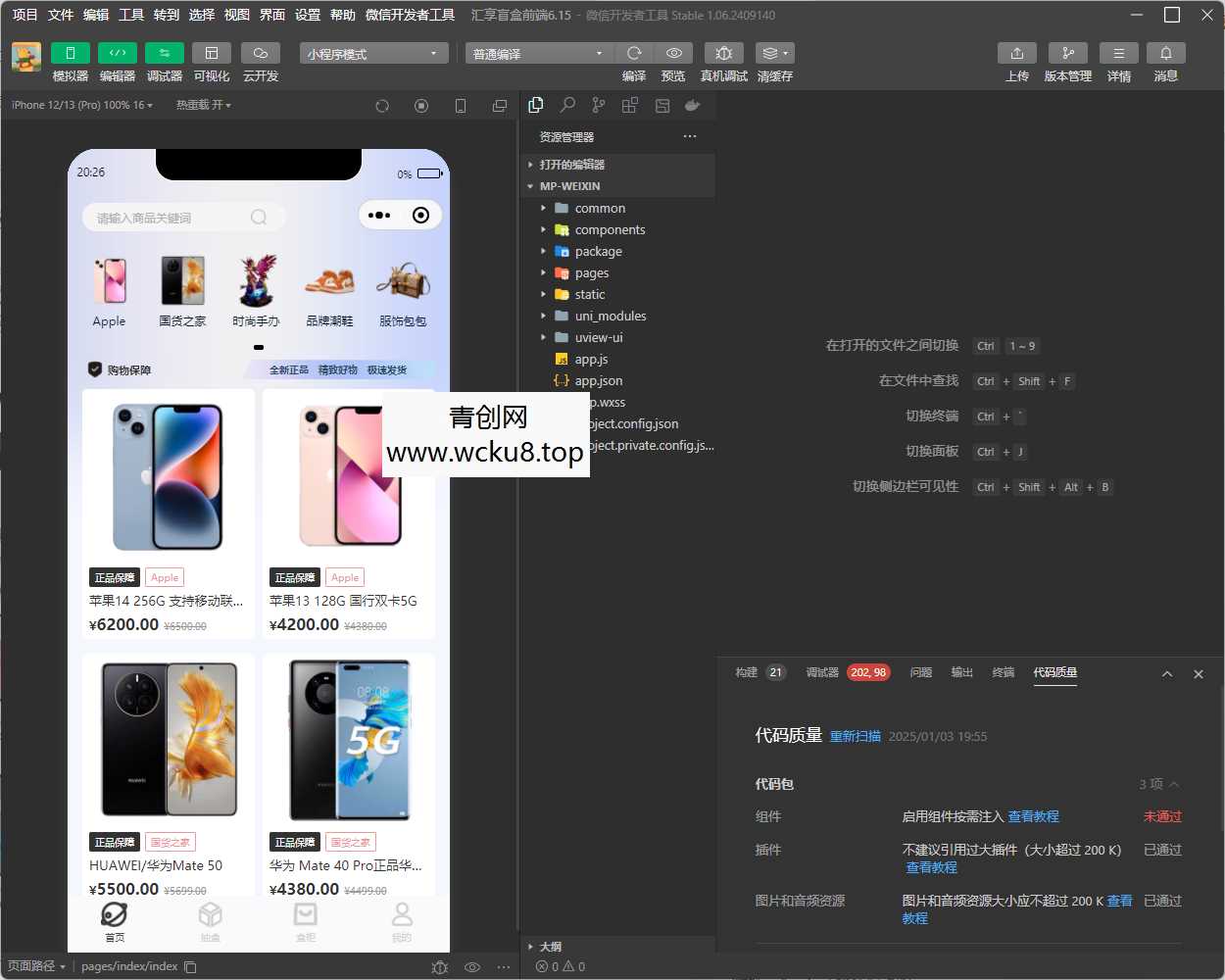Click the 编译 refresh icon
Viewport: 1225px width, 980px height.
(x=634, y=53)
